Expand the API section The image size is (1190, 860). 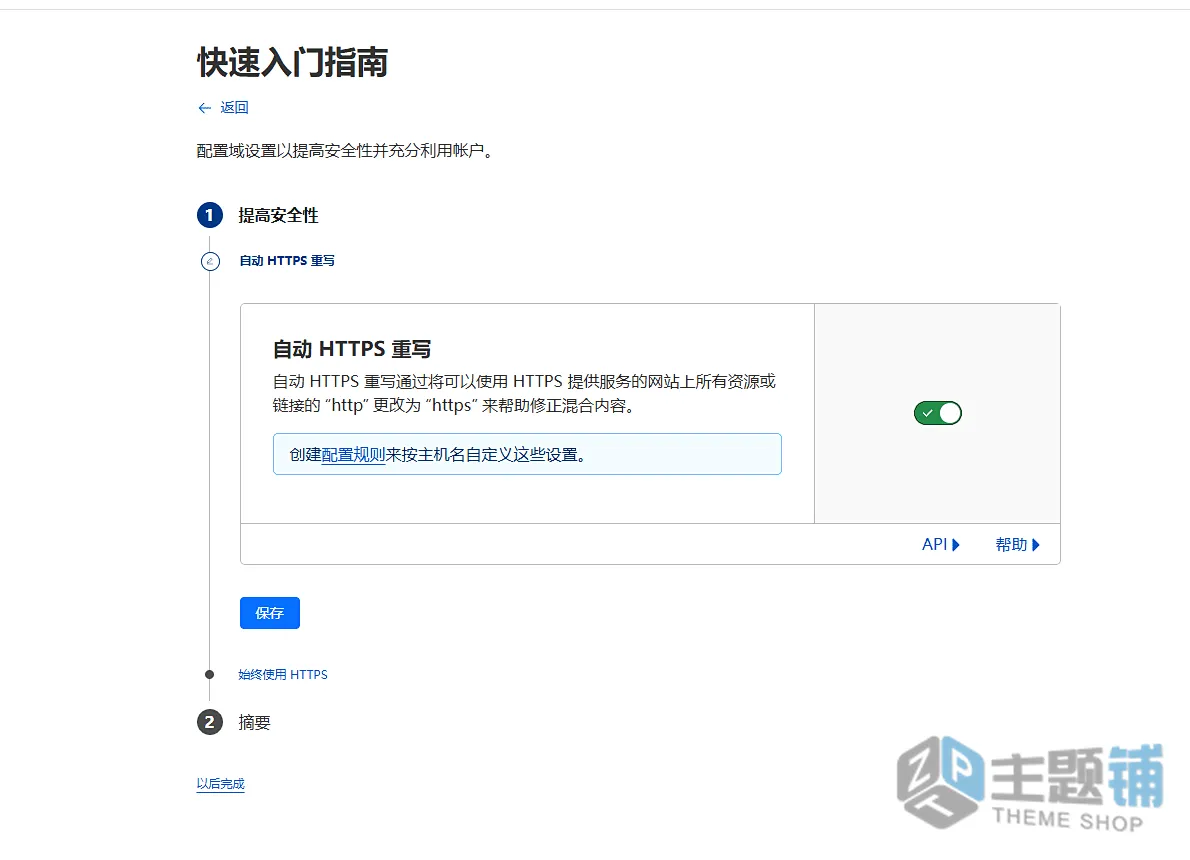941,544
